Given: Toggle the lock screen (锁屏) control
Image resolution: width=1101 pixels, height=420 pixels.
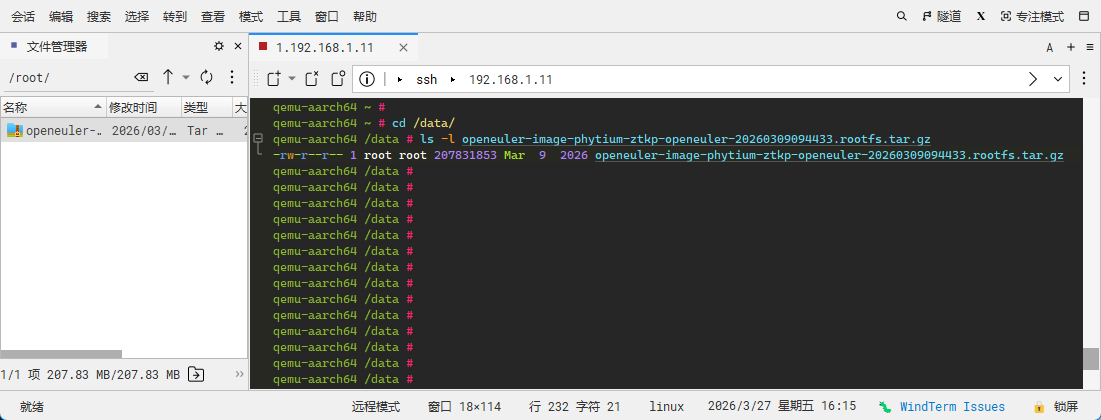Looking at the screenshot, I should (x=1057, y=406).
